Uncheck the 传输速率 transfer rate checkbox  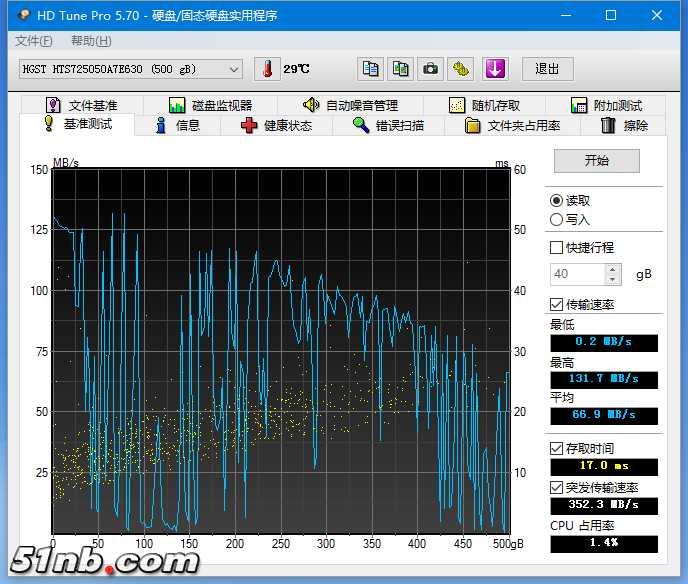pyautogui.click(x=557, y=304)
